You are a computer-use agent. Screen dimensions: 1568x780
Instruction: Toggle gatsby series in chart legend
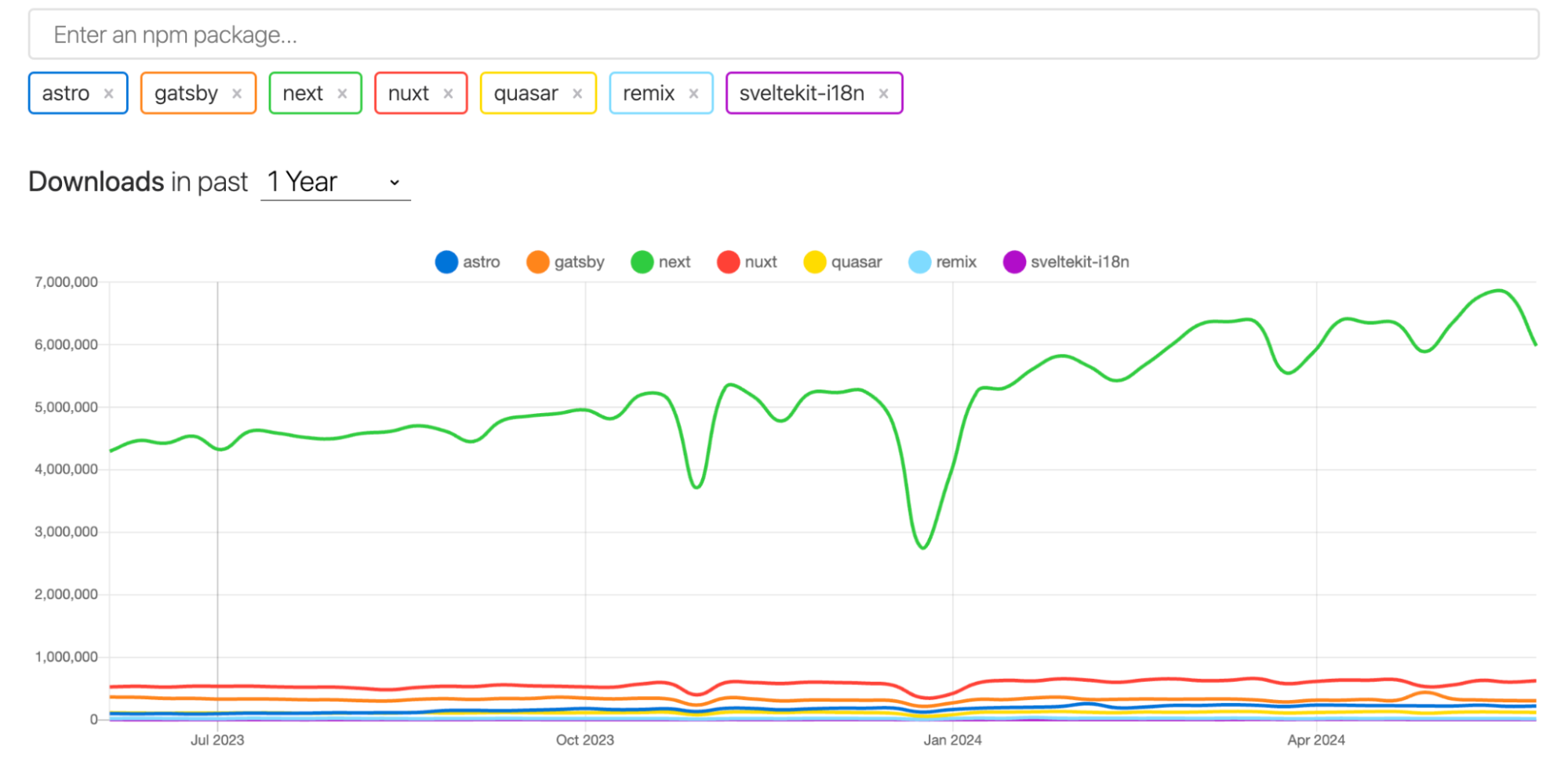point(566,262)
